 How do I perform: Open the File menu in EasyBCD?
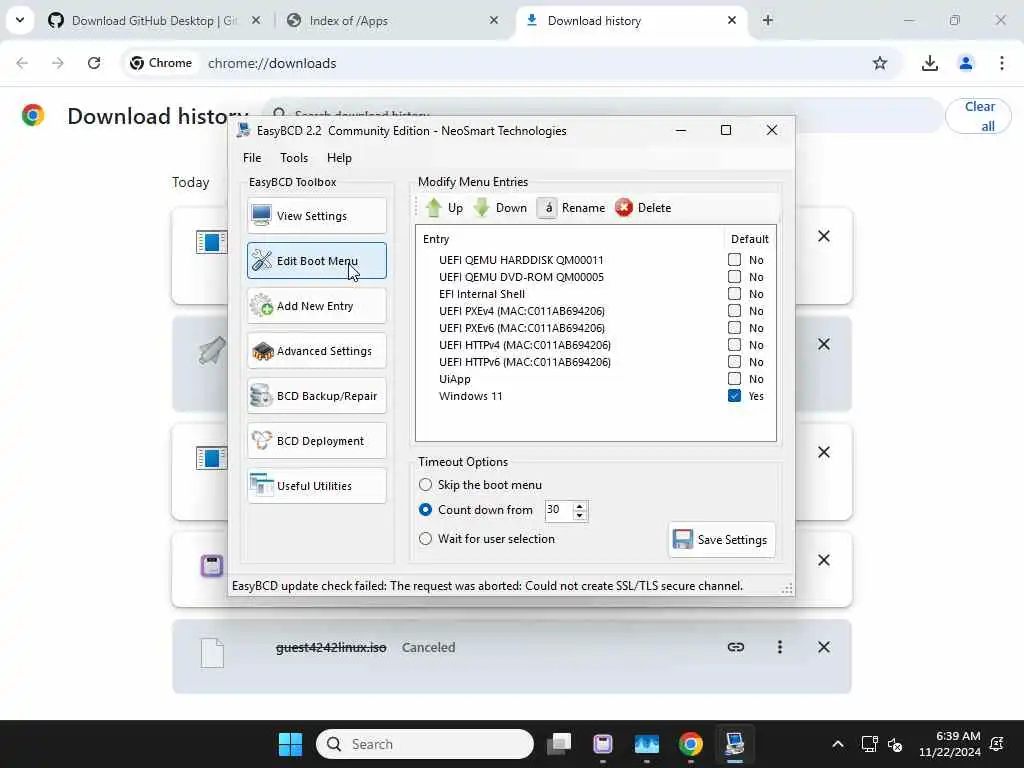252,157
